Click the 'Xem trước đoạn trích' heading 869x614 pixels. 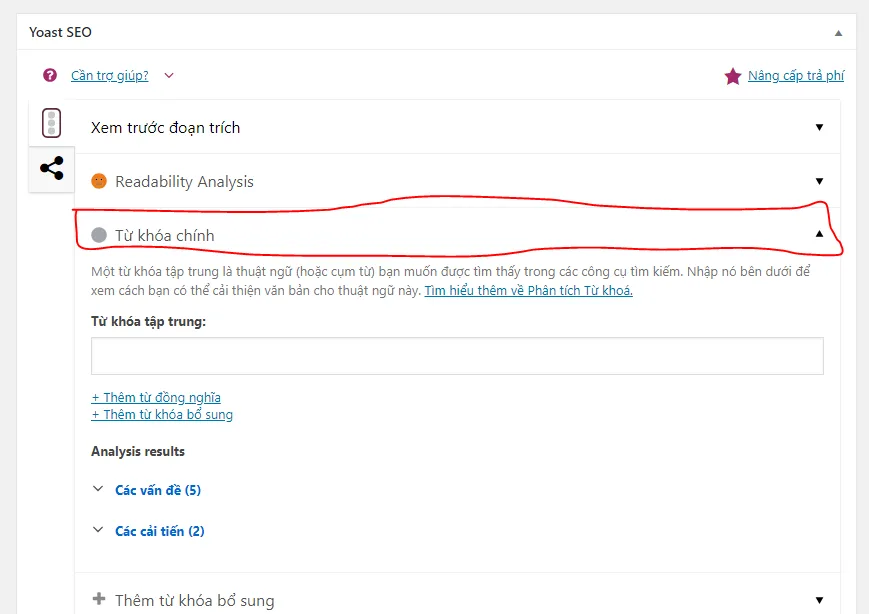(165, 127)
